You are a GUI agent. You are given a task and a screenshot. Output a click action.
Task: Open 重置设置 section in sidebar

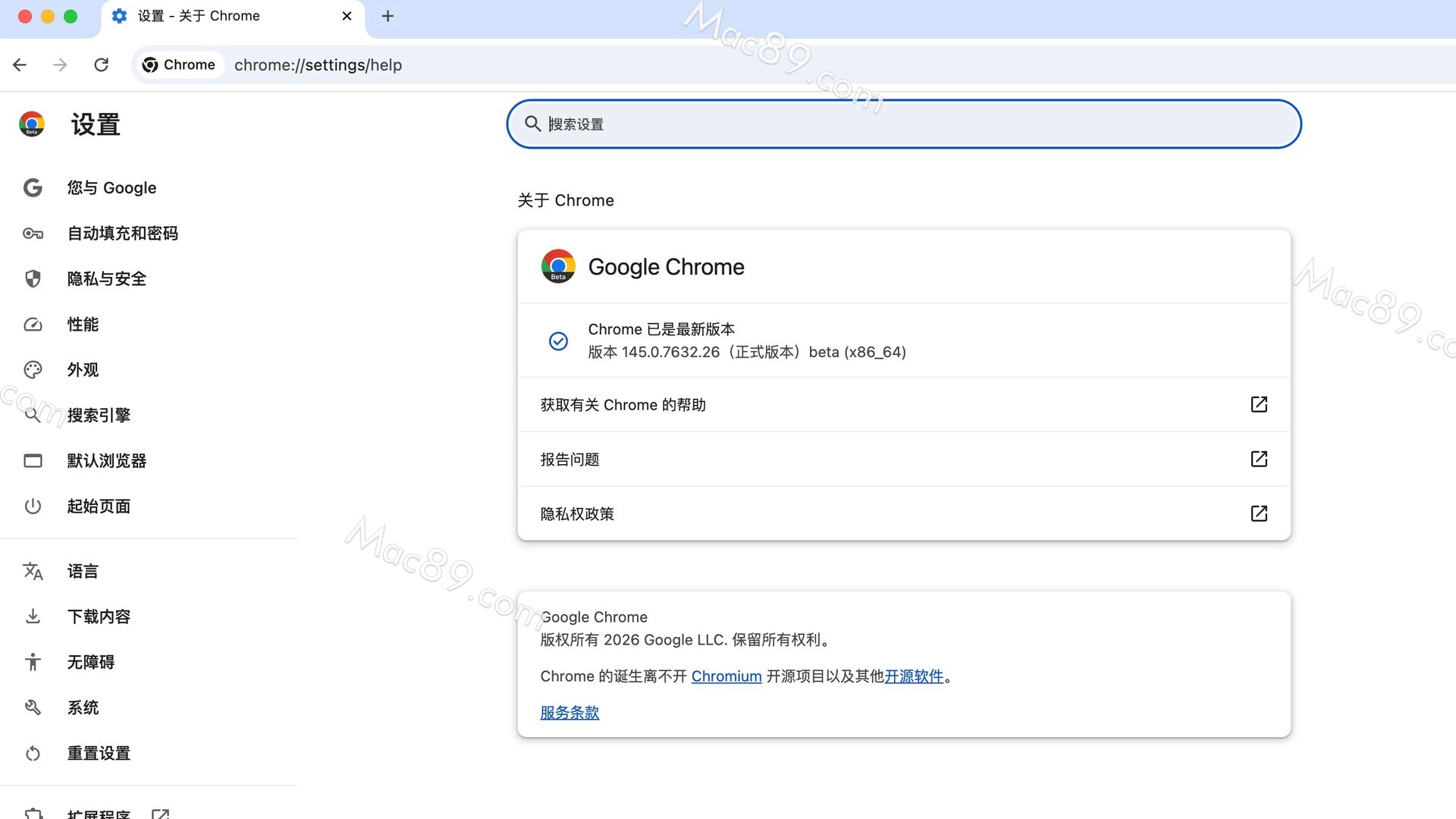point(99,753)
